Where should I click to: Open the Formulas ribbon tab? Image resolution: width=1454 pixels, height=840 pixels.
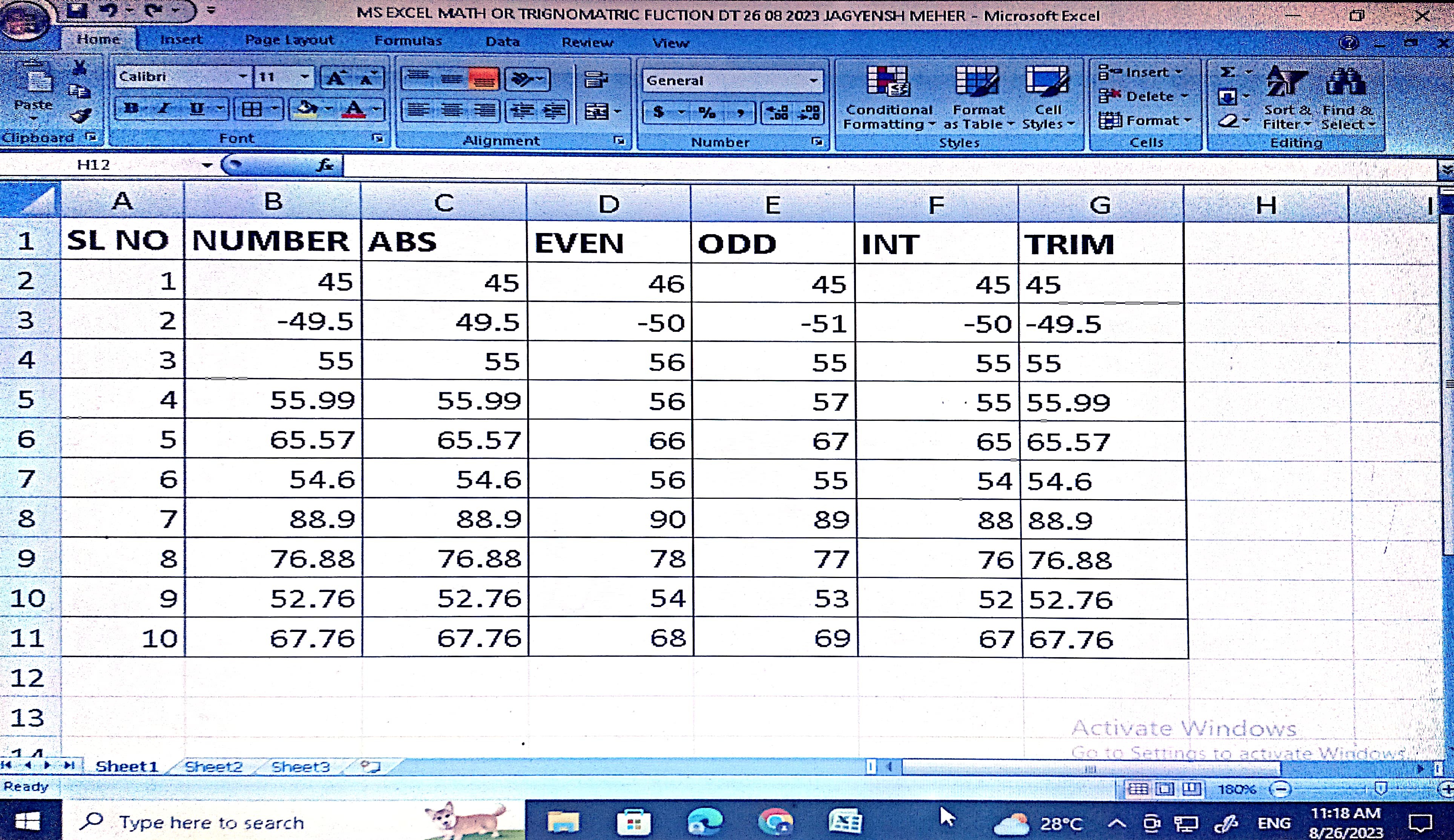[408, 41]
